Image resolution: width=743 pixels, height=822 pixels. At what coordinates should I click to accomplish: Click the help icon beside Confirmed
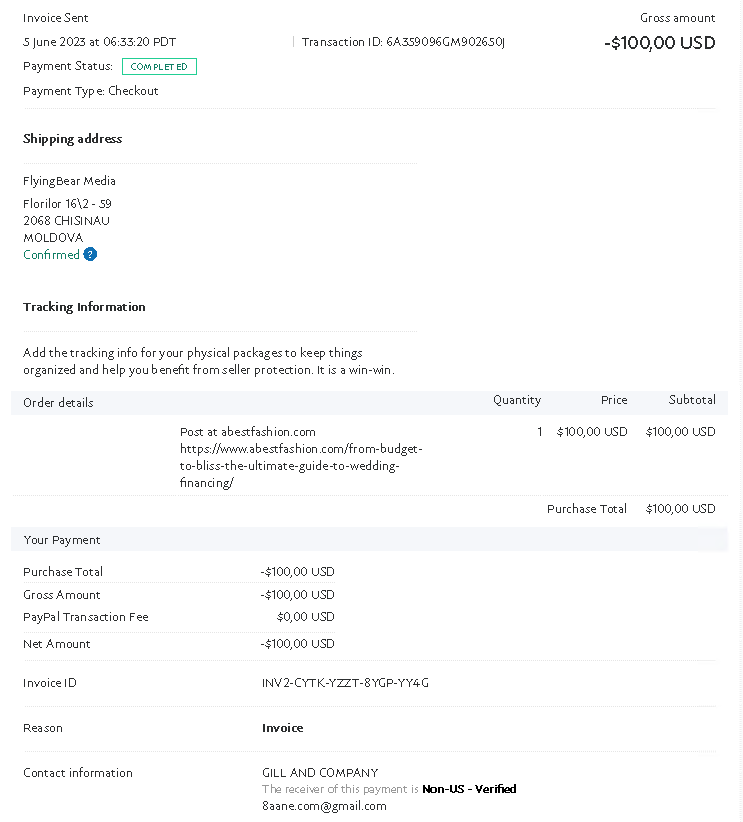[x=90, y=255]
